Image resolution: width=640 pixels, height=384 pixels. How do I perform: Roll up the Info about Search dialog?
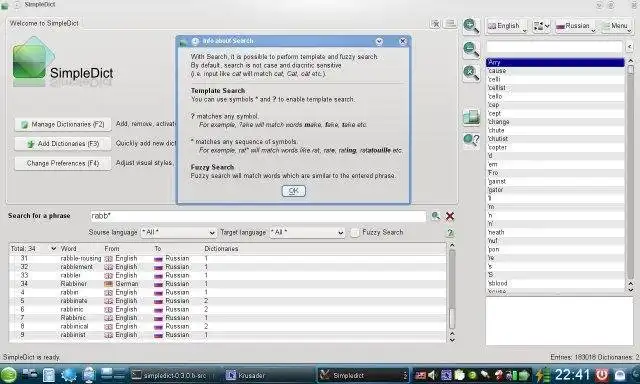click(379, 41)
